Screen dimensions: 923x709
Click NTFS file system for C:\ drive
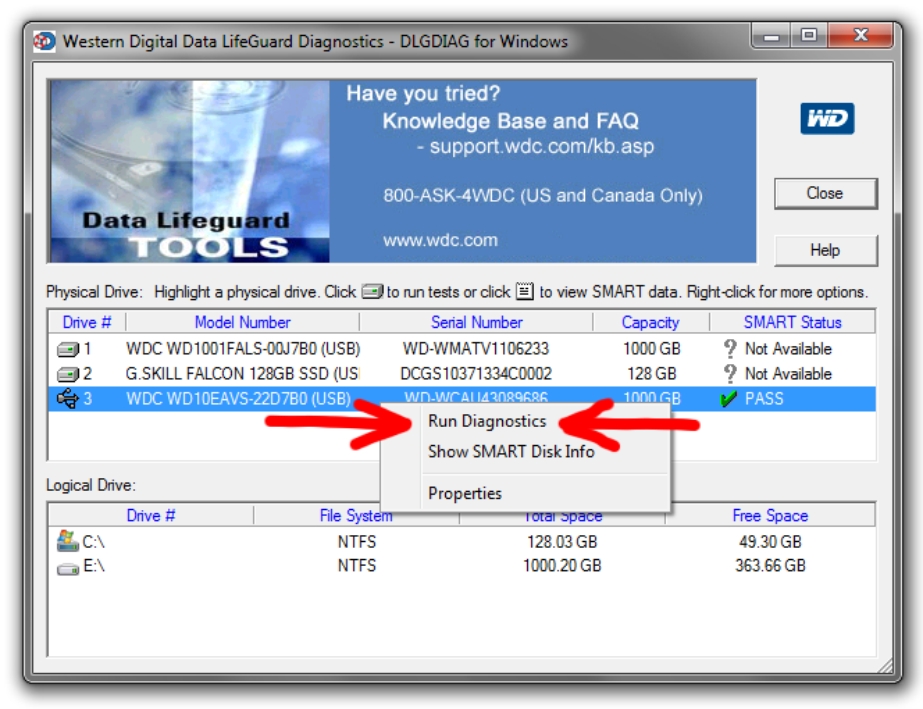357,541
